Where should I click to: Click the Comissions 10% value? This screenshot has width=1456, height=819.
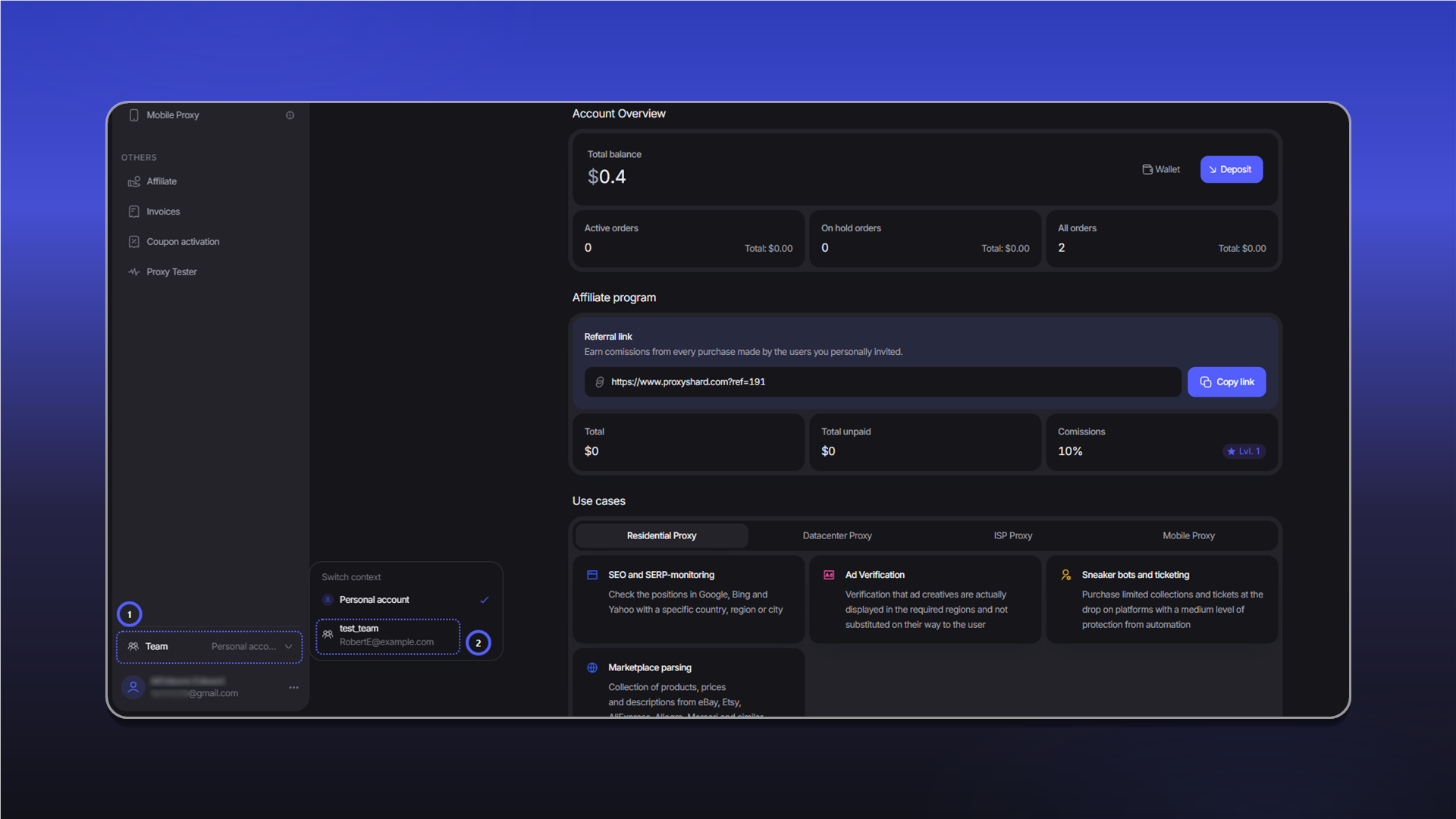(x=1070, y=451)
